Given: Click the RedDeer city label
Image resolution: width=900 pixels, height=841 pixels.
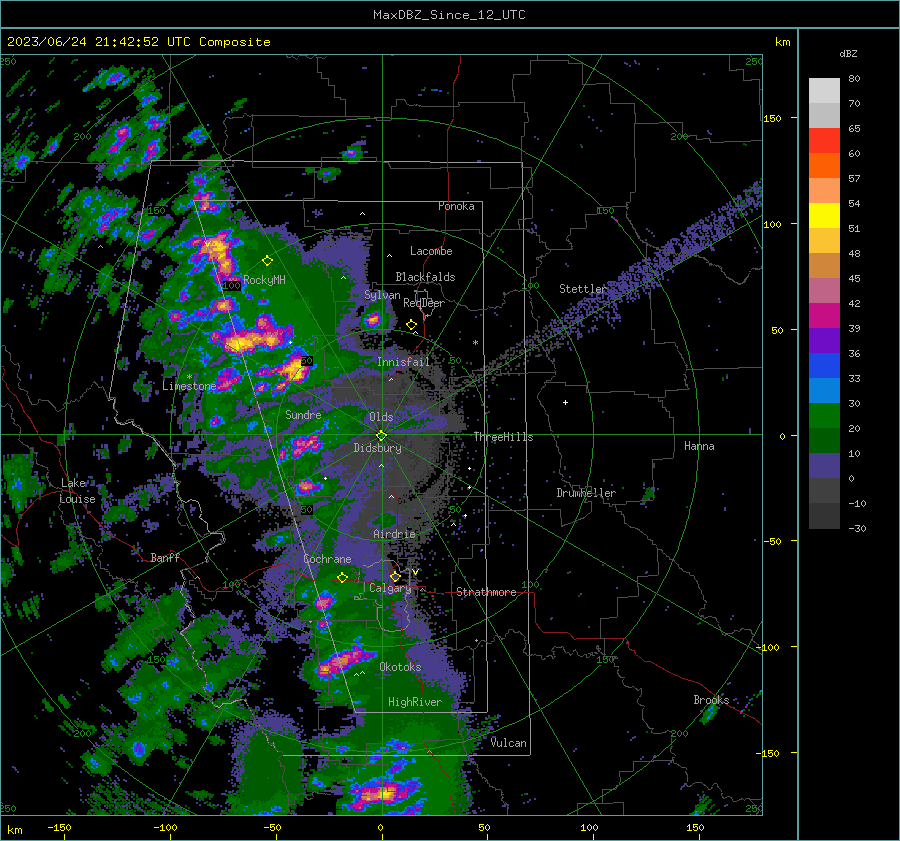Looking at the screenshot, I should (424, 303).
